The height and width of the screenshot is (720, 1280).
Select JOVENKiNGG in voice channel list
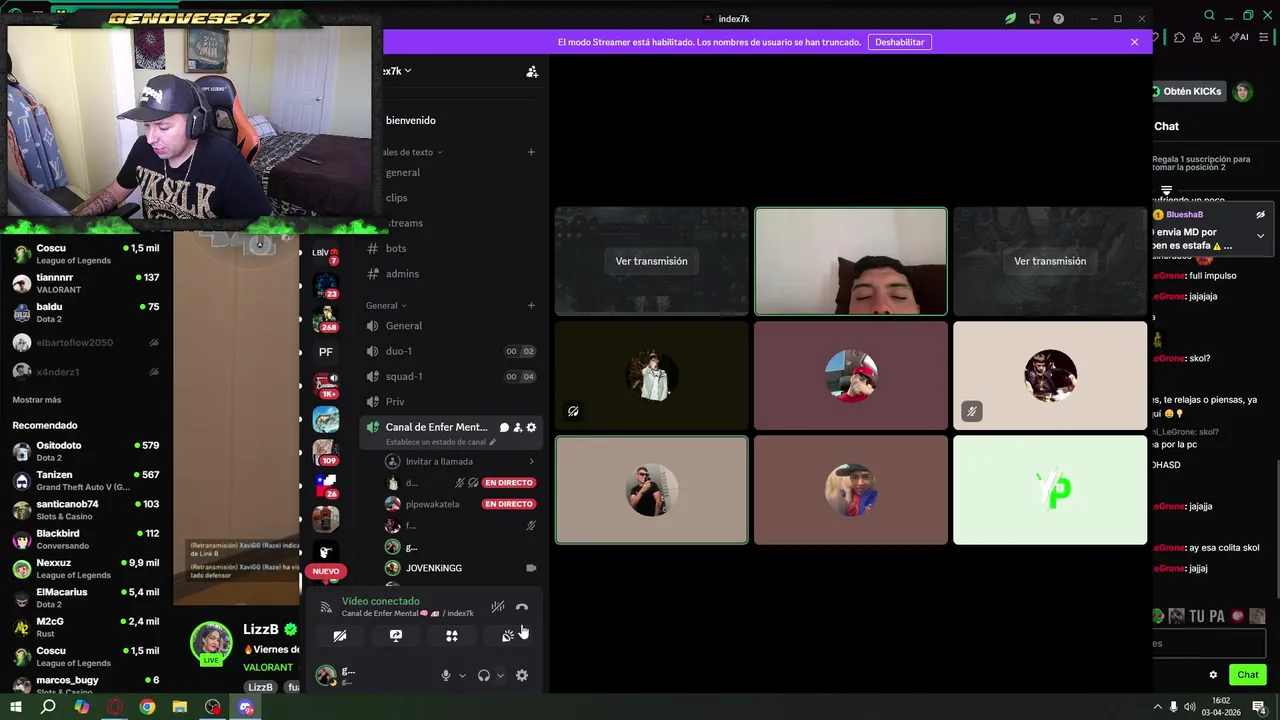[461, 568]
